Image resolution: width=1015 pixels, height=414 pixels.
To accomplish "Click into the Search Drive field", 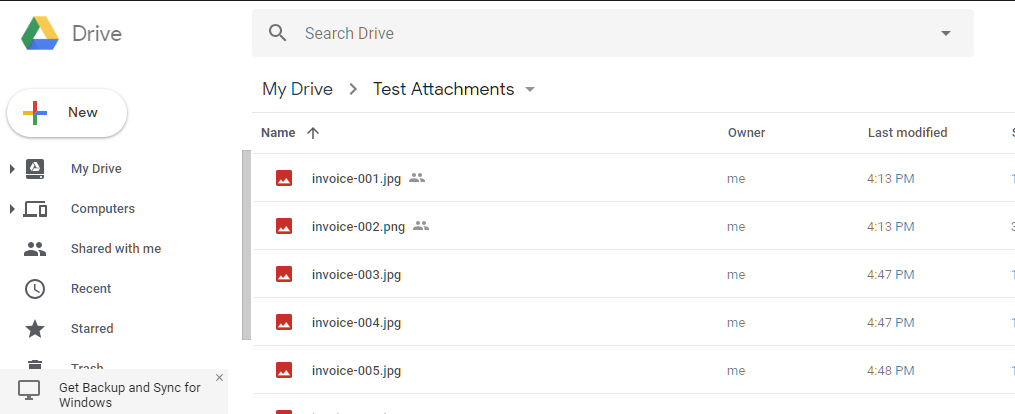I will click(x=600, y=33).
